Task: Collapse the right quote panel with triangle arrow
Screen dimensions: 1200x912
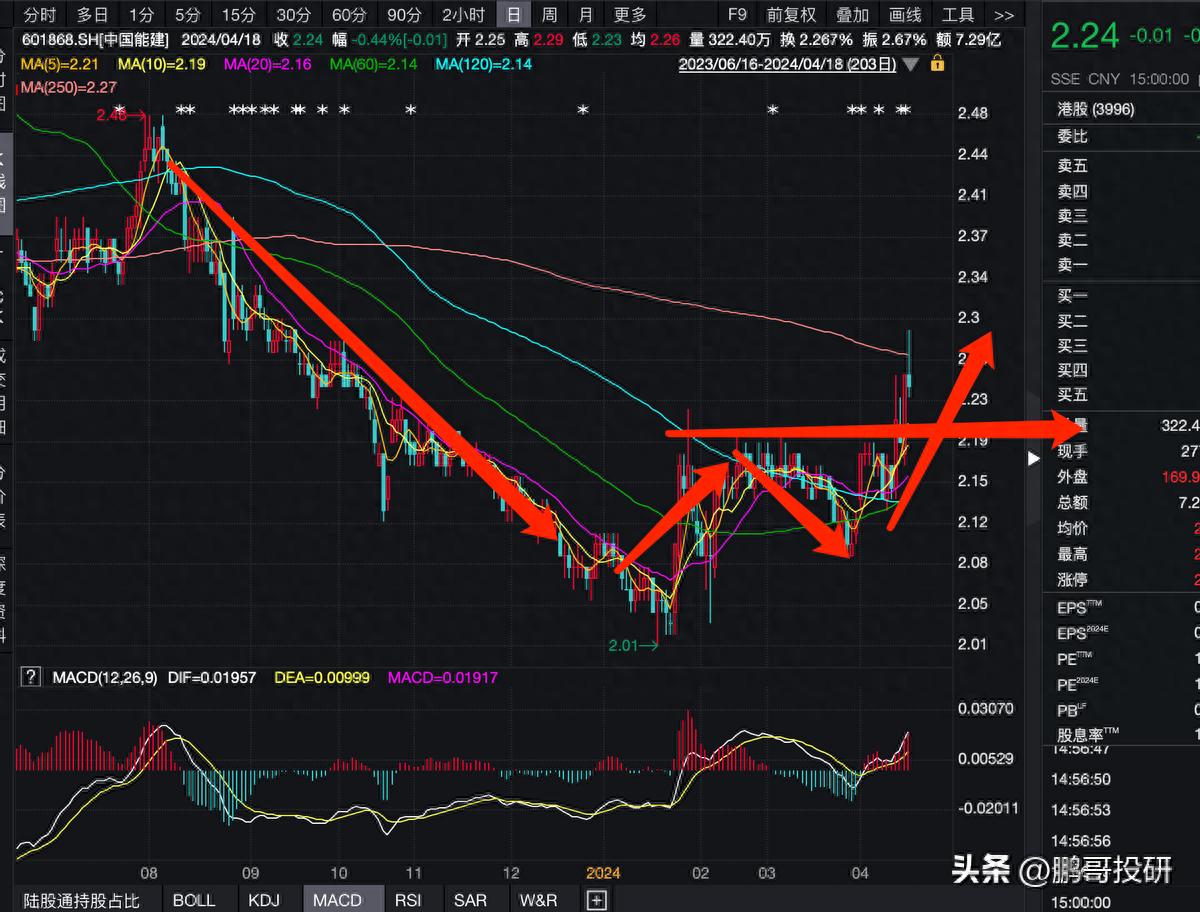Action: pos(1034,458)
